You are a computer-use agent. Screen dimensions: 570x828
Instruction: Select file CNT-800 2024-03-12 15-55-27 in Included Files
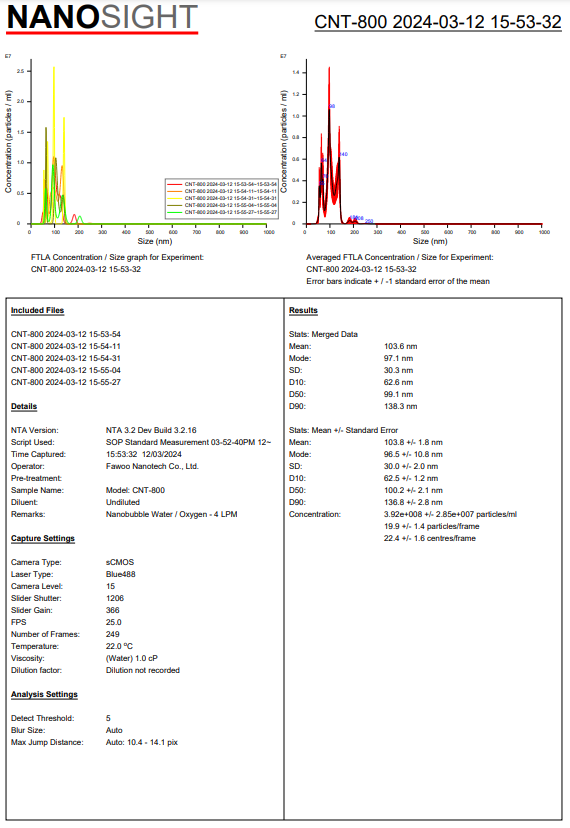(66, 382)
